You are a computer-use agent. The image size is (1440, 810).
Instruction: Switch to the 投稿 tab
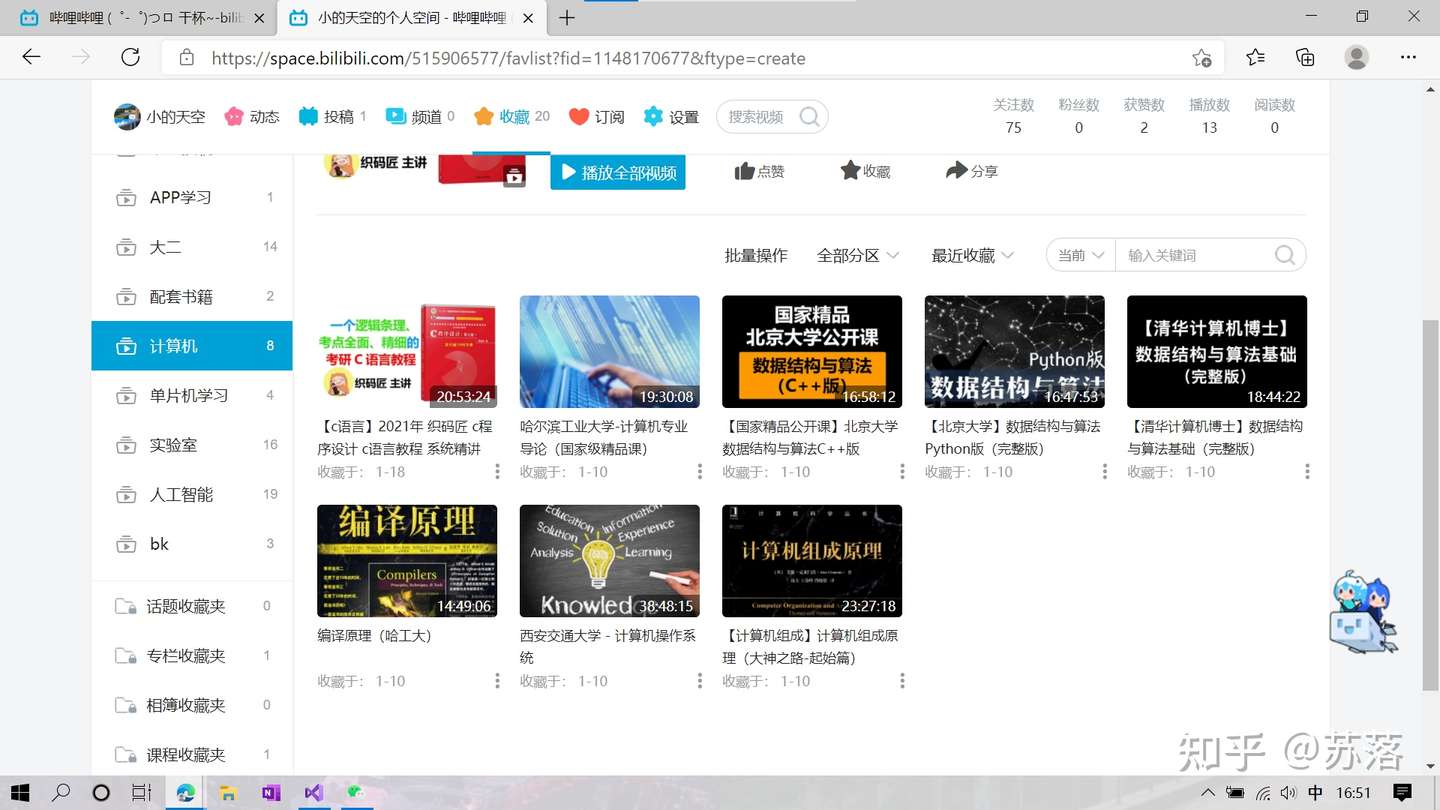(x=333, y=117)
